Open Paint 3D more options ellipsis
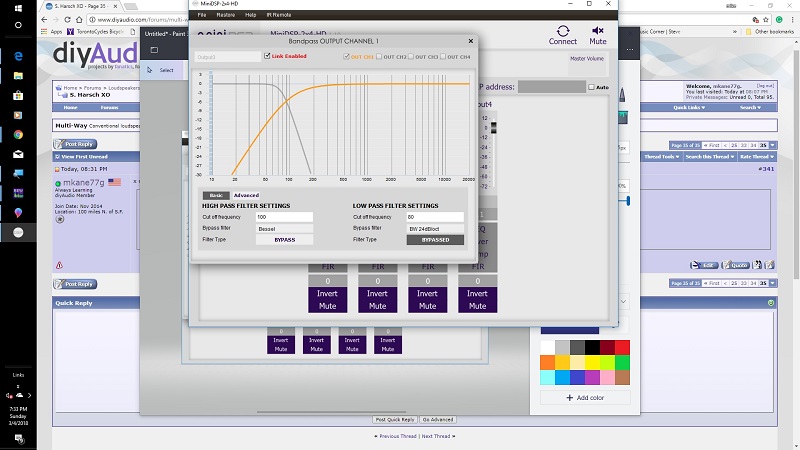The width and height of the screenshot is (800, 450). click(630, 50)
